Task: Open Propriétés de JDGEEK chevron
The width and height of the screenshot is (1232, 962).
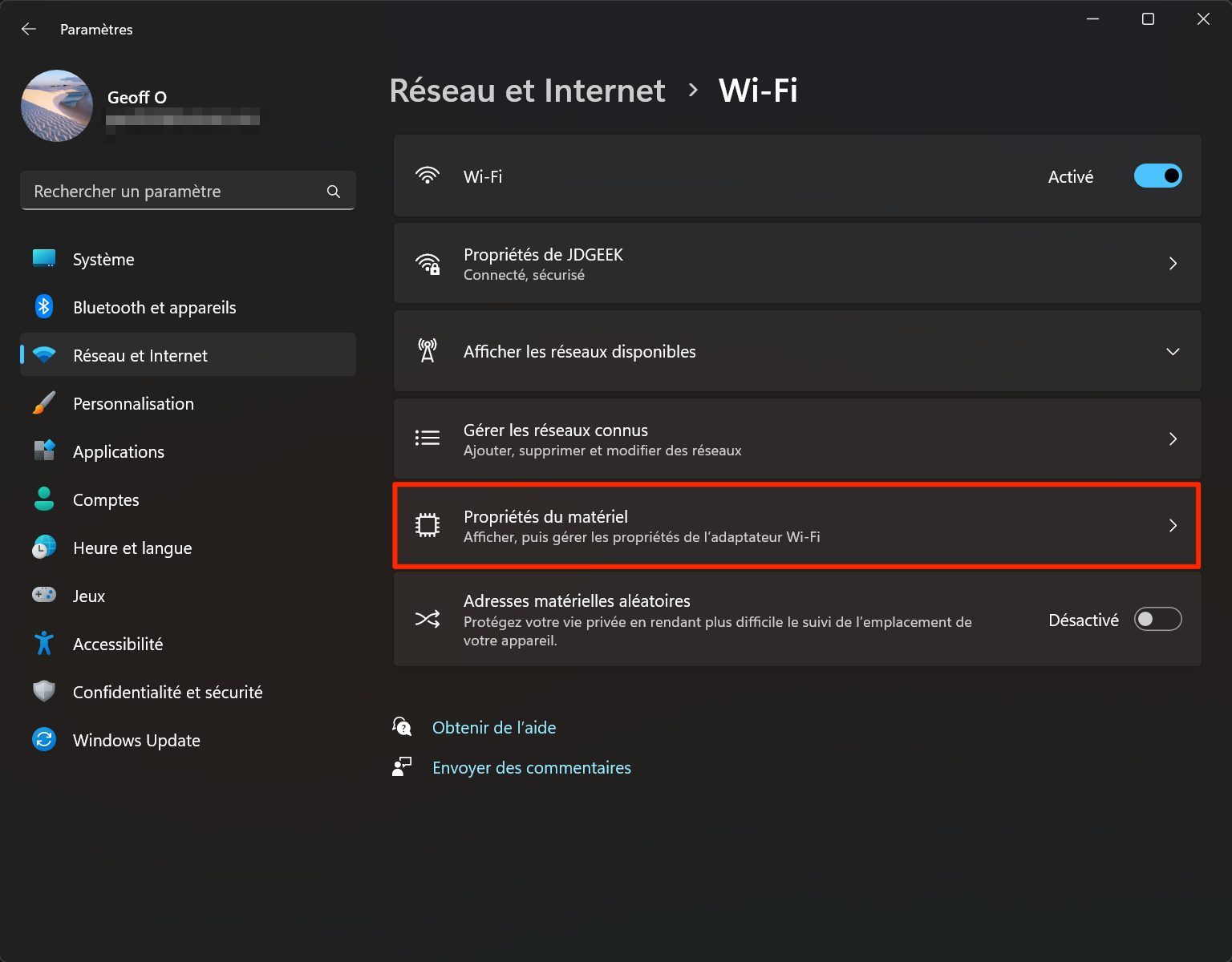Action: (x=1173, y=263)
